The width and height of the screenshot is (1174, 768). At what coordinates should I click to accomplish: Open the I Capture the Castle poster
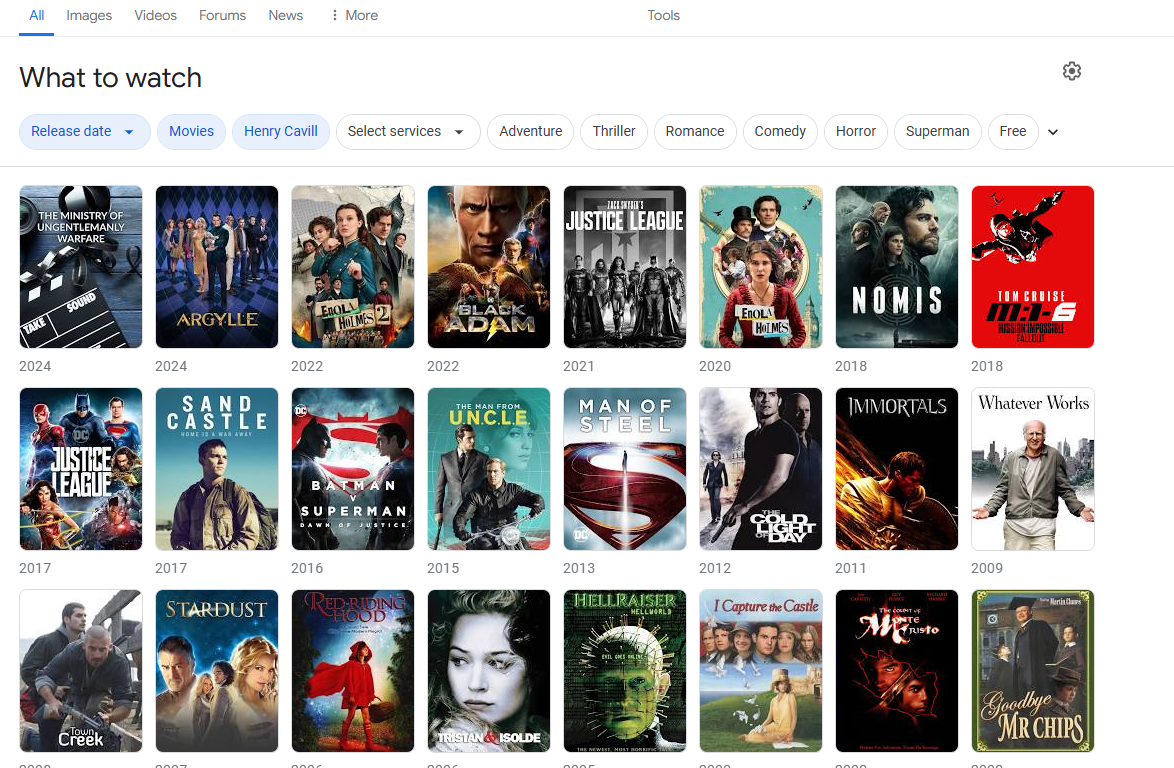[x=761, y=671]
